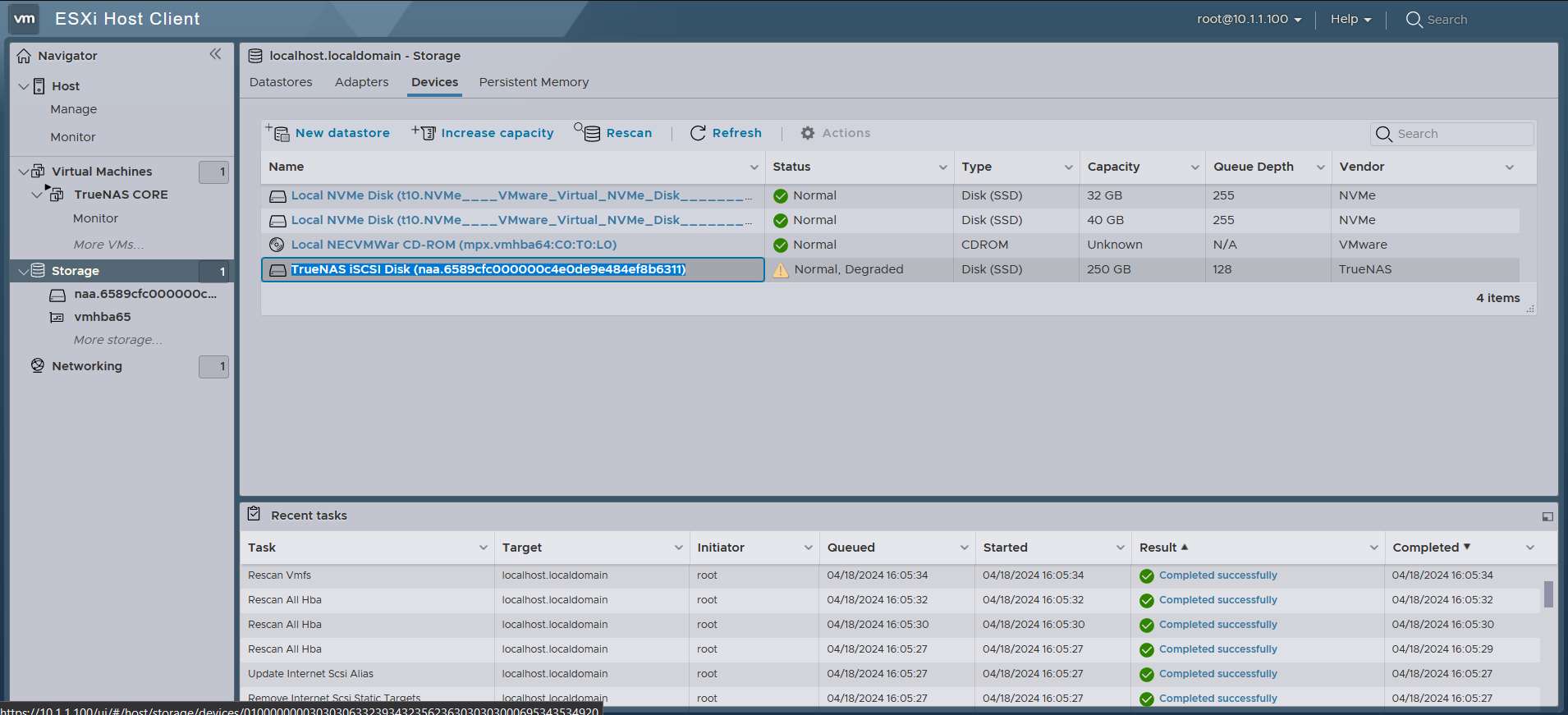Click the warning icon for Normal, Degraded status

[x=781, y=270]
